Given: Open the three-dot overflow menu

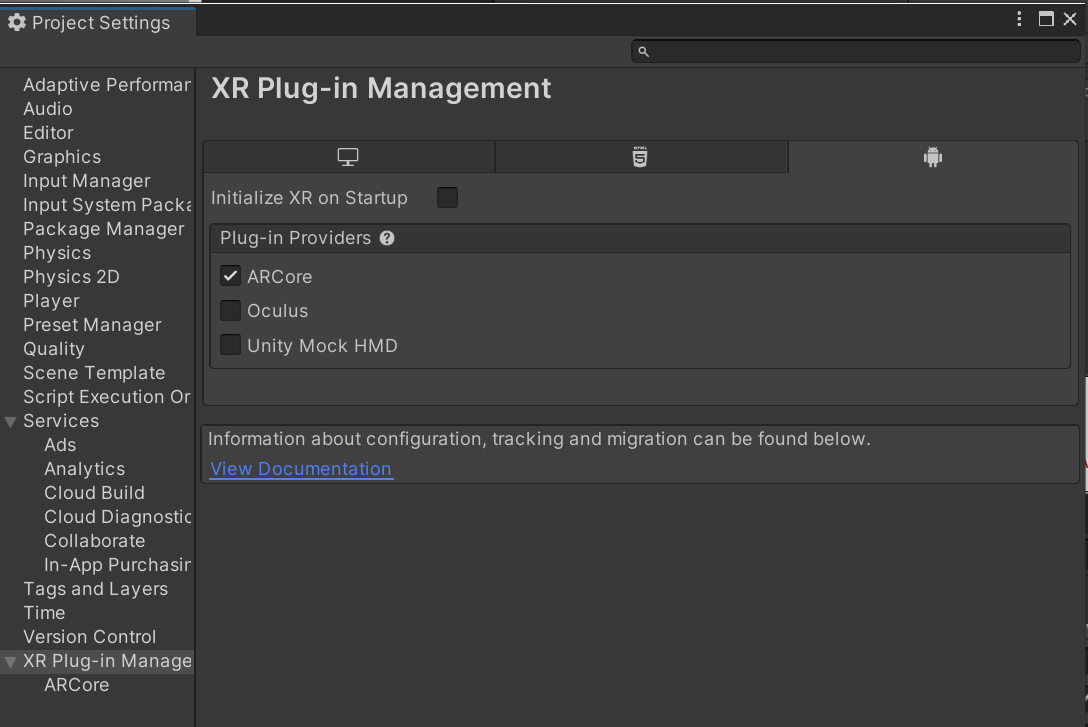Looking at the screenshot, I should tap(1019, 18).
